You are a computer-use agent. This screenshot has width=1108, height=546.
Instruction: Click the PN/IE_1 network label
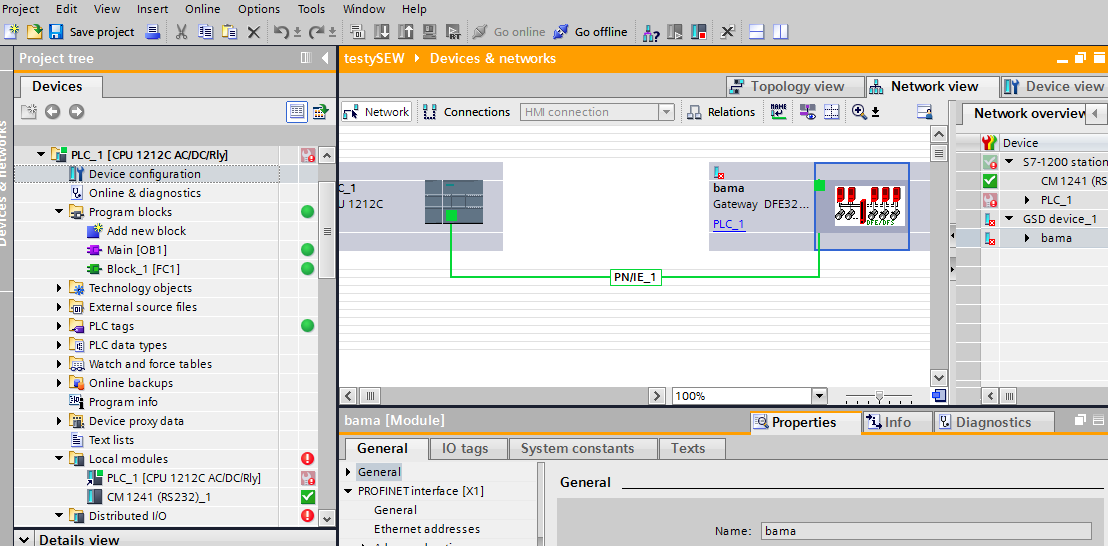(x=635, y=278)
